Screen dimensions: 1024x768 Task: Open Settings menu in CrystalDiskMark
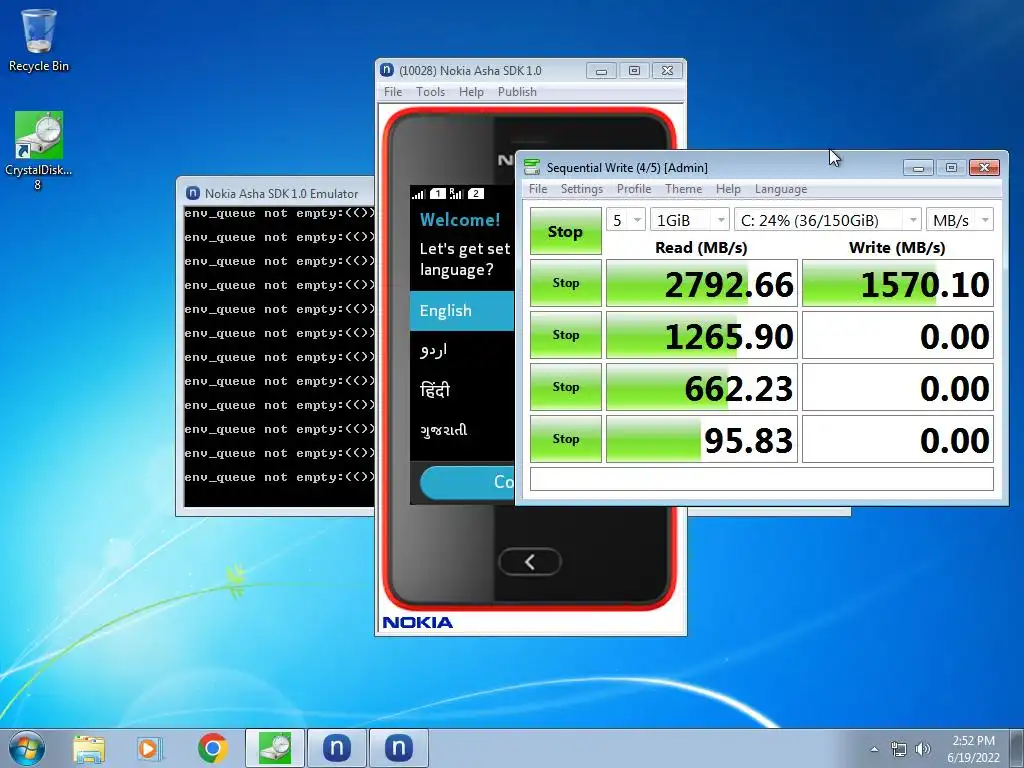point(582,189)
